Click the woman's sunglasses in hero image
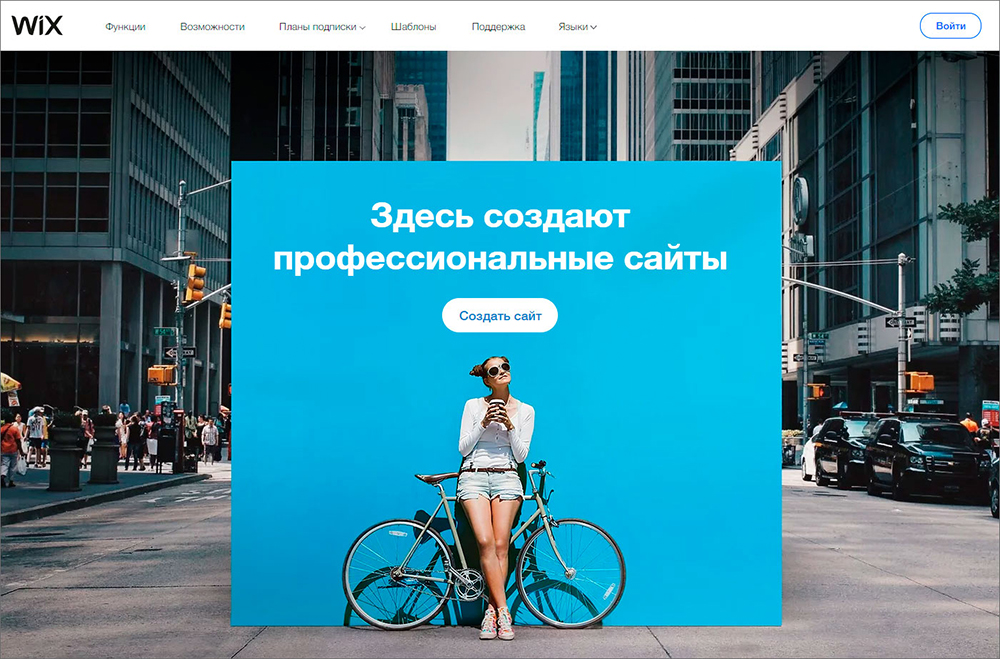The height and width of the screenshot is (659, 1000). [x=498, y=369]
